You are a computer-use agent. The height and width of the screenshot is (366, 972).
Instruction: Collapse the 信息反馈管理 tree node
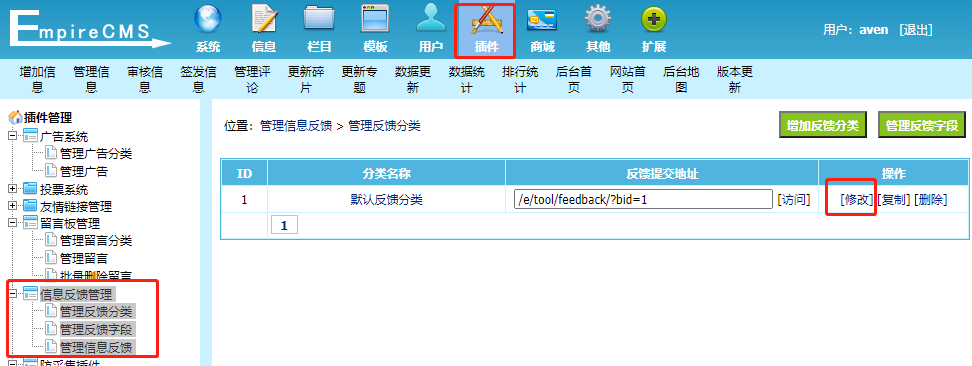tap(12, 294)
